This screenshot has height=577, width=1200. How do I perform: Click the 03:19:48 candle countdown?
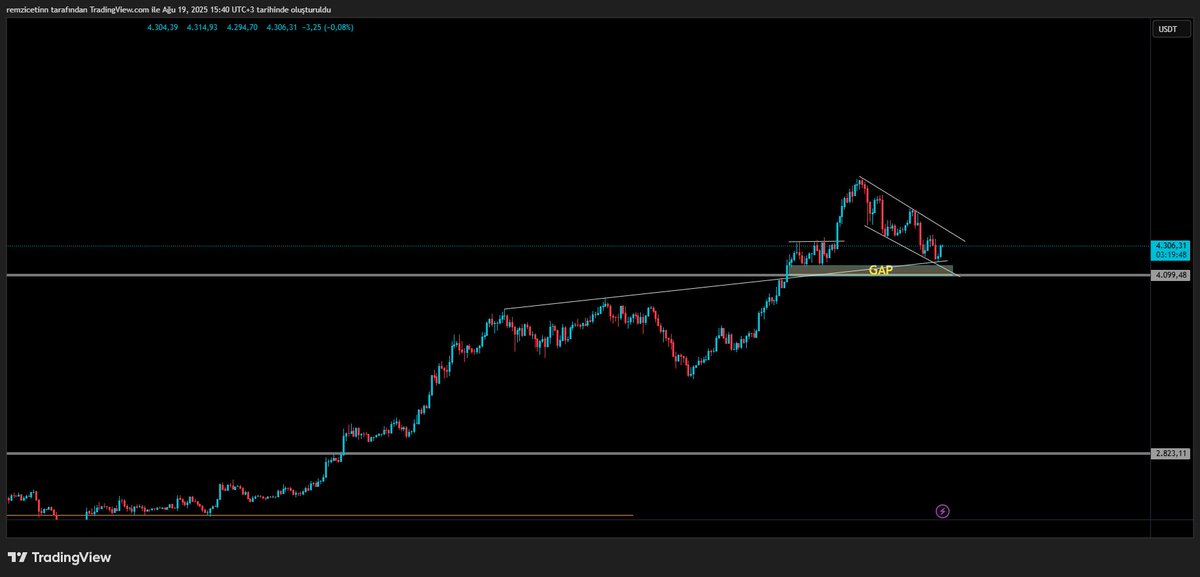coord(1170,255)
